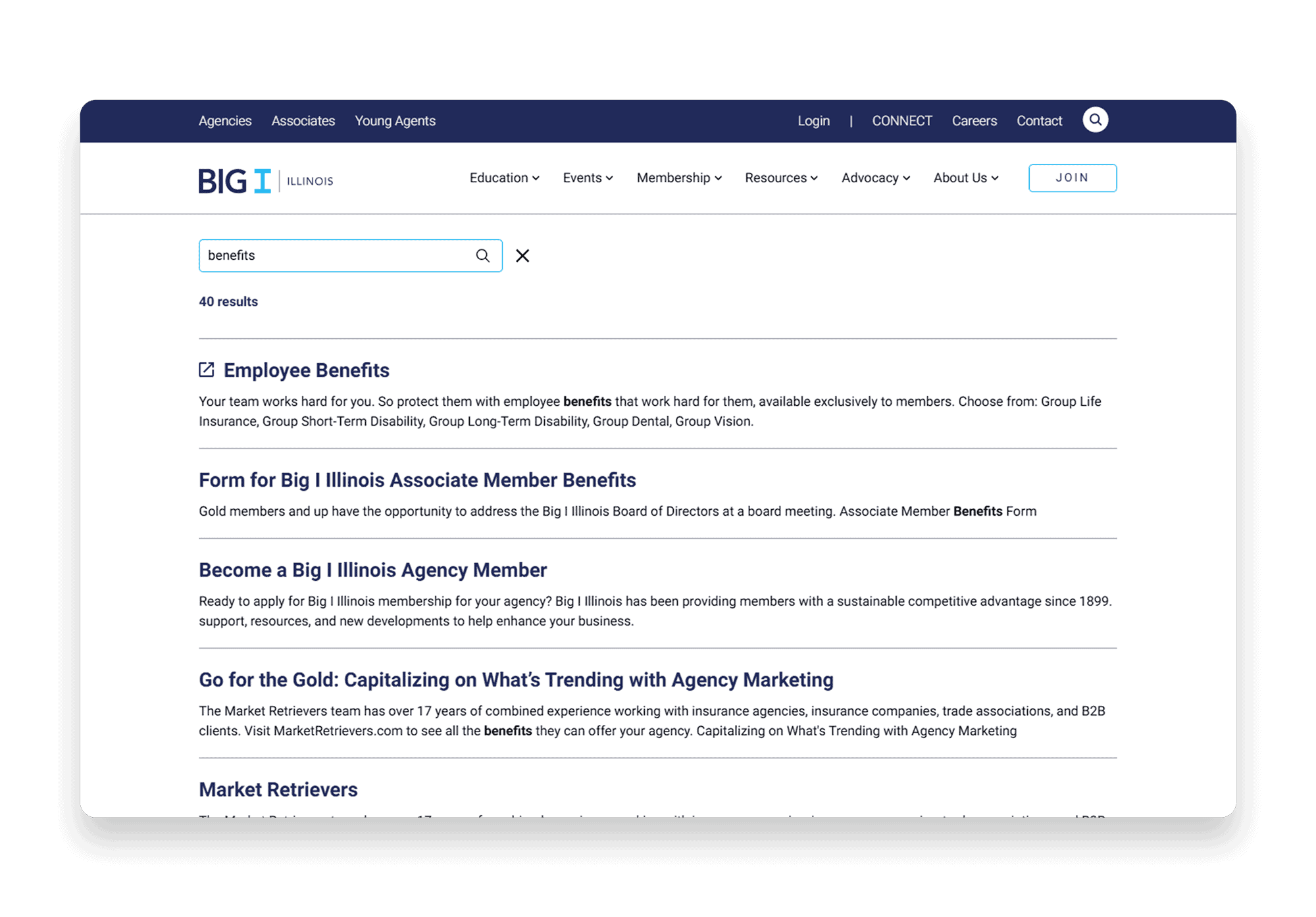This screenshot has height=917, width=1316.
Task: Open Go for the Gold marketing result
Action: (x=516, y=680)
